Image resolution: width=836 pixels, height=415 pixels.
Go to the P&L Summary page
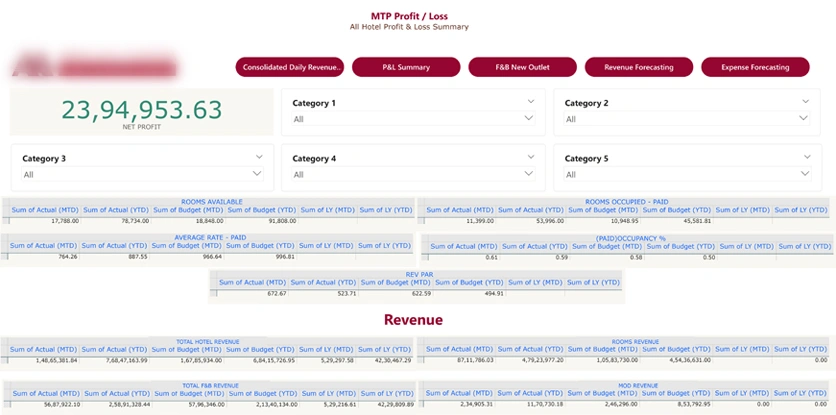click(406, 67)
